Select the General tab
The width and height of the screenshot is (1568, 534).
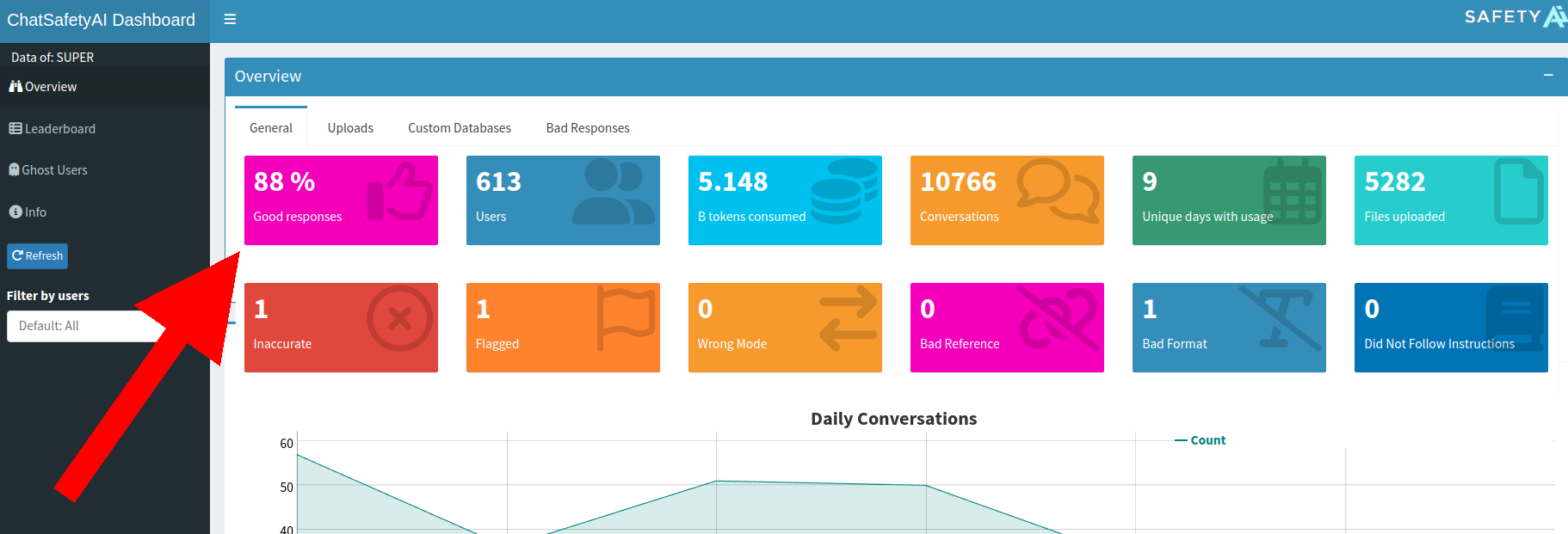(271, 127)
